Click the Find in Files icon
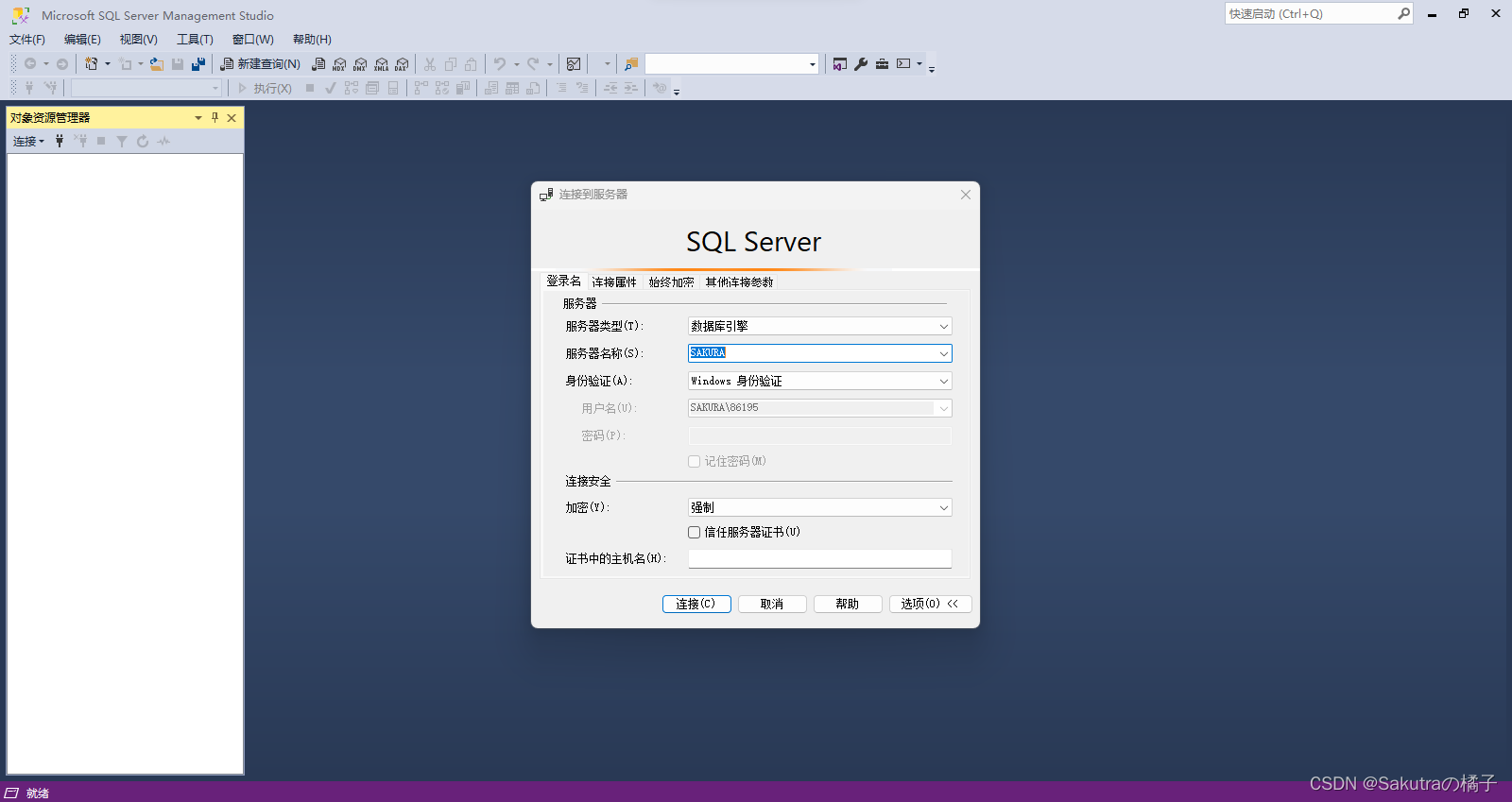The width and height of the screenshot is (1512, 802). tap(631, 64)
